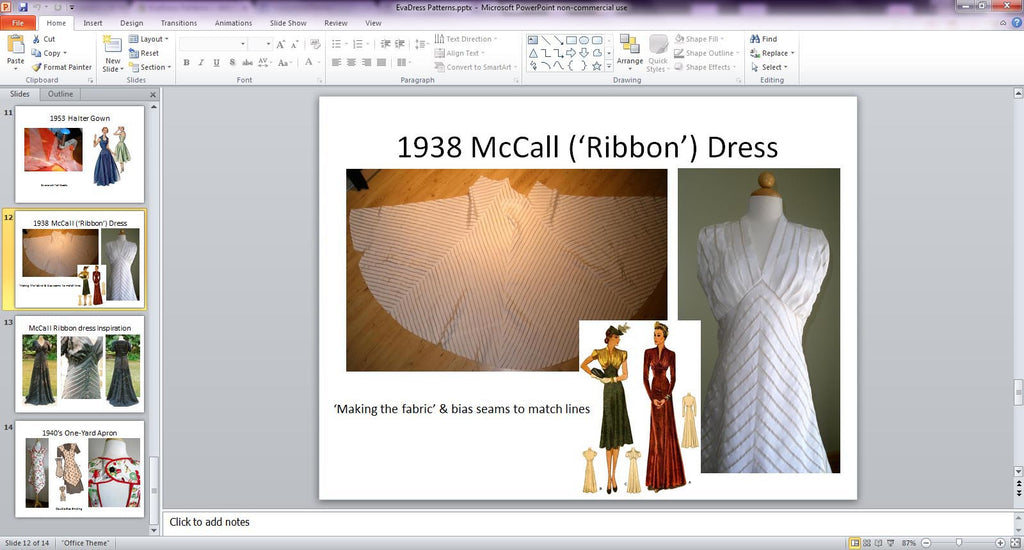The image size is (1024, 550).
Task: Open the Arrange tool in Drawing group
Action: [x=629, y=48]
